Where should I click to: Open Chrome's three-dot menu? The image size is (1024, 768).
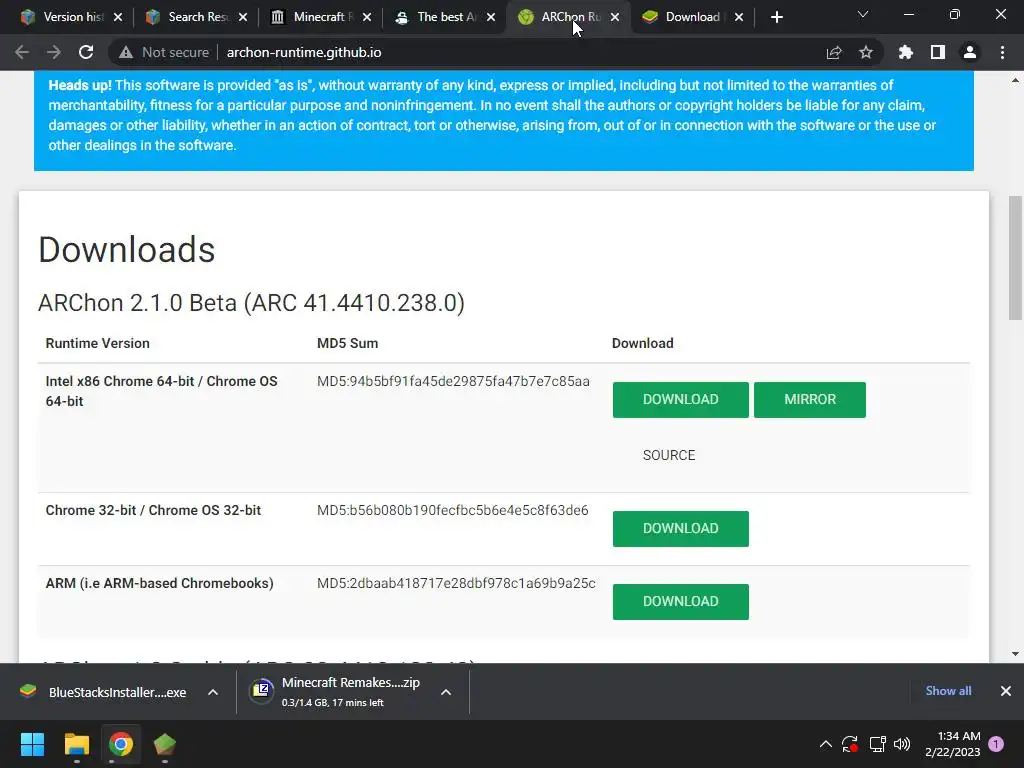click(x=1002, y=52)
